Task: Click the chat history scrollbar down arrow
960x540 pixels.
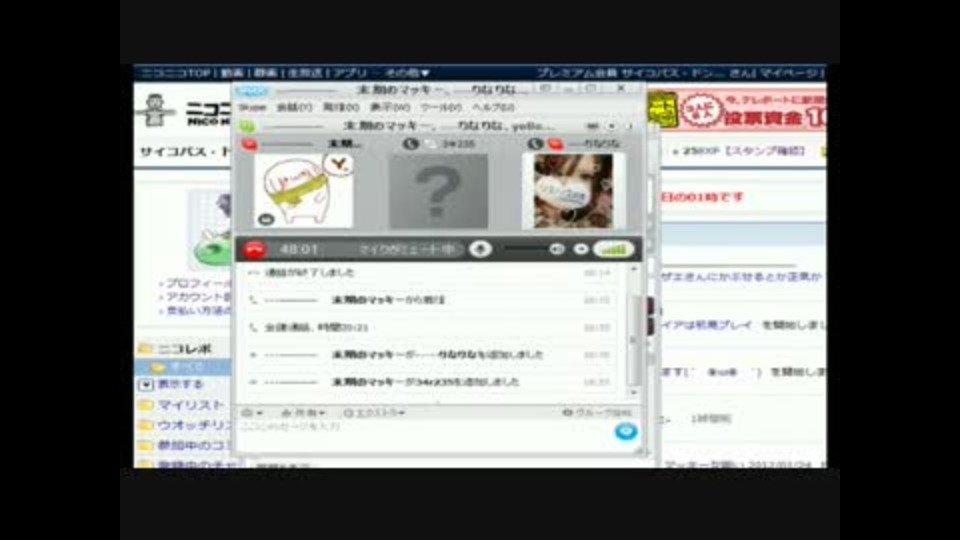Action: point(634,392)
